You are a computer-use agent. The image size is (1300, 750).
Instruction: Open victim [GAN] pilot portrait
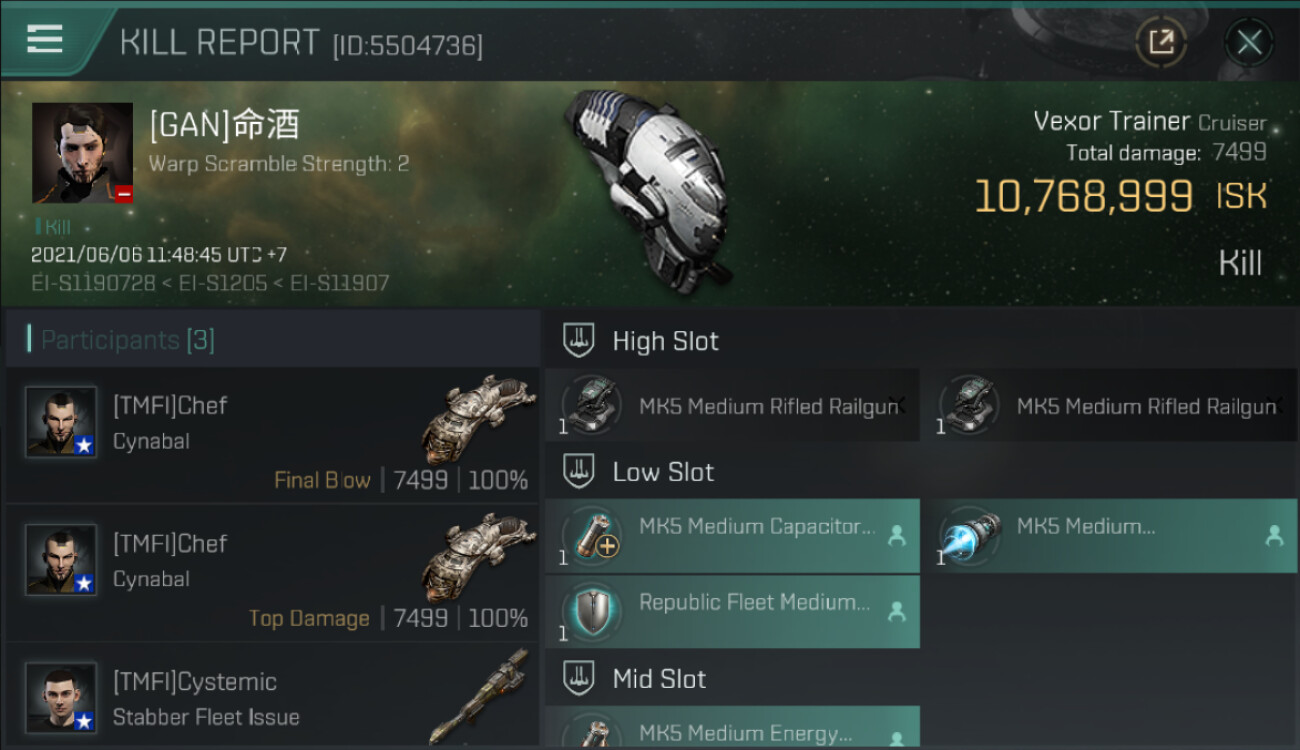click(x=82, y=152)
